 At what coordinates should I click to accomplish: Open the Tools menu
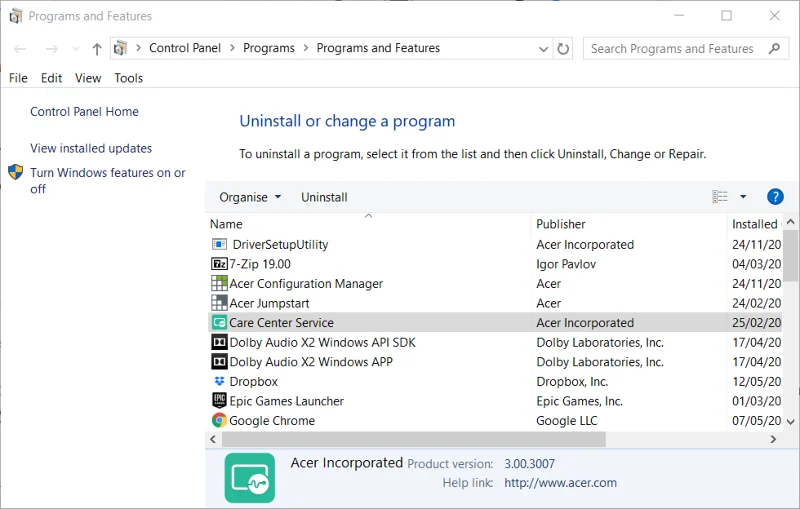coord(129,78)
